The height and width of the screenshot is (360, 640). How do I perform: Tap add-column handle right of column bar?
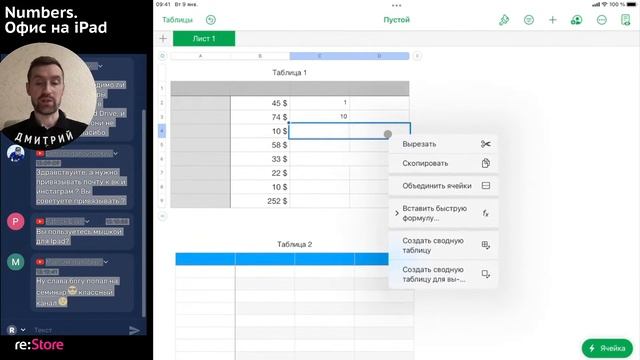pyautogui.click(x=417, y=56)
